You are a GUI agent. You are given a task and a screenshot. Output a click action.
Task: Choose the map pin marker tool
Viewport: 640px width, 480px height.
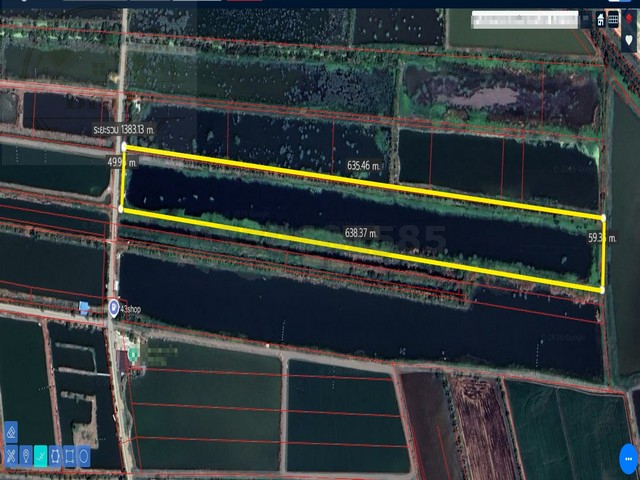25,457
